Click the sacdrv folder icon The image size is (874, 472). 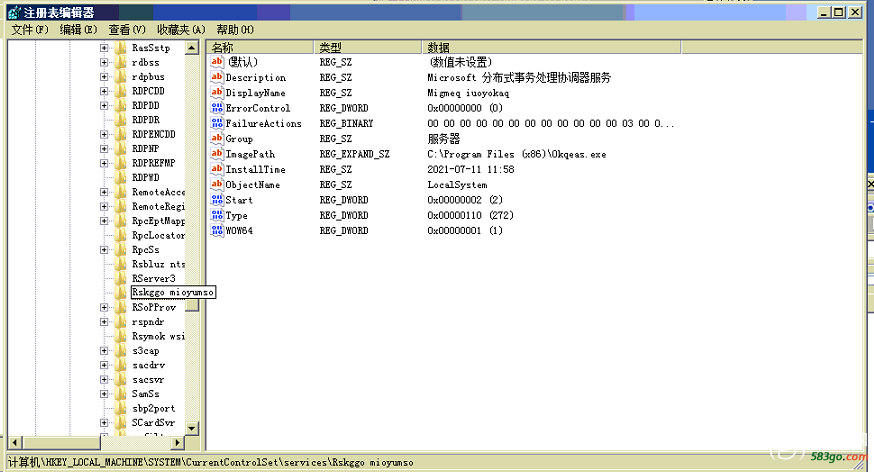click(x=120, y=365)
